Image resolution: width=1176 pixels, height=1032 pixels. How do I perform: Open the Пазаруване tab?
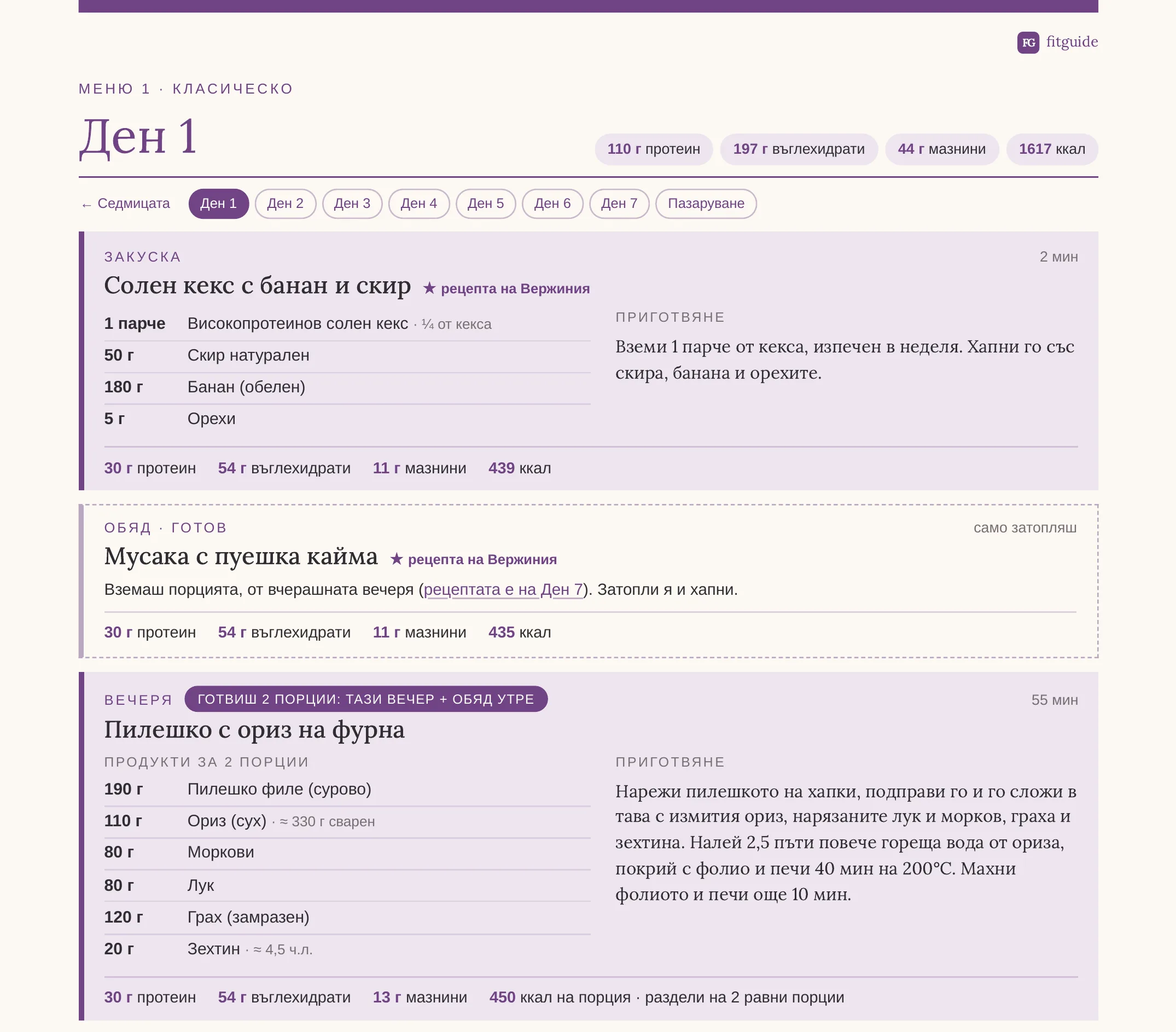[x=706, y=204]
